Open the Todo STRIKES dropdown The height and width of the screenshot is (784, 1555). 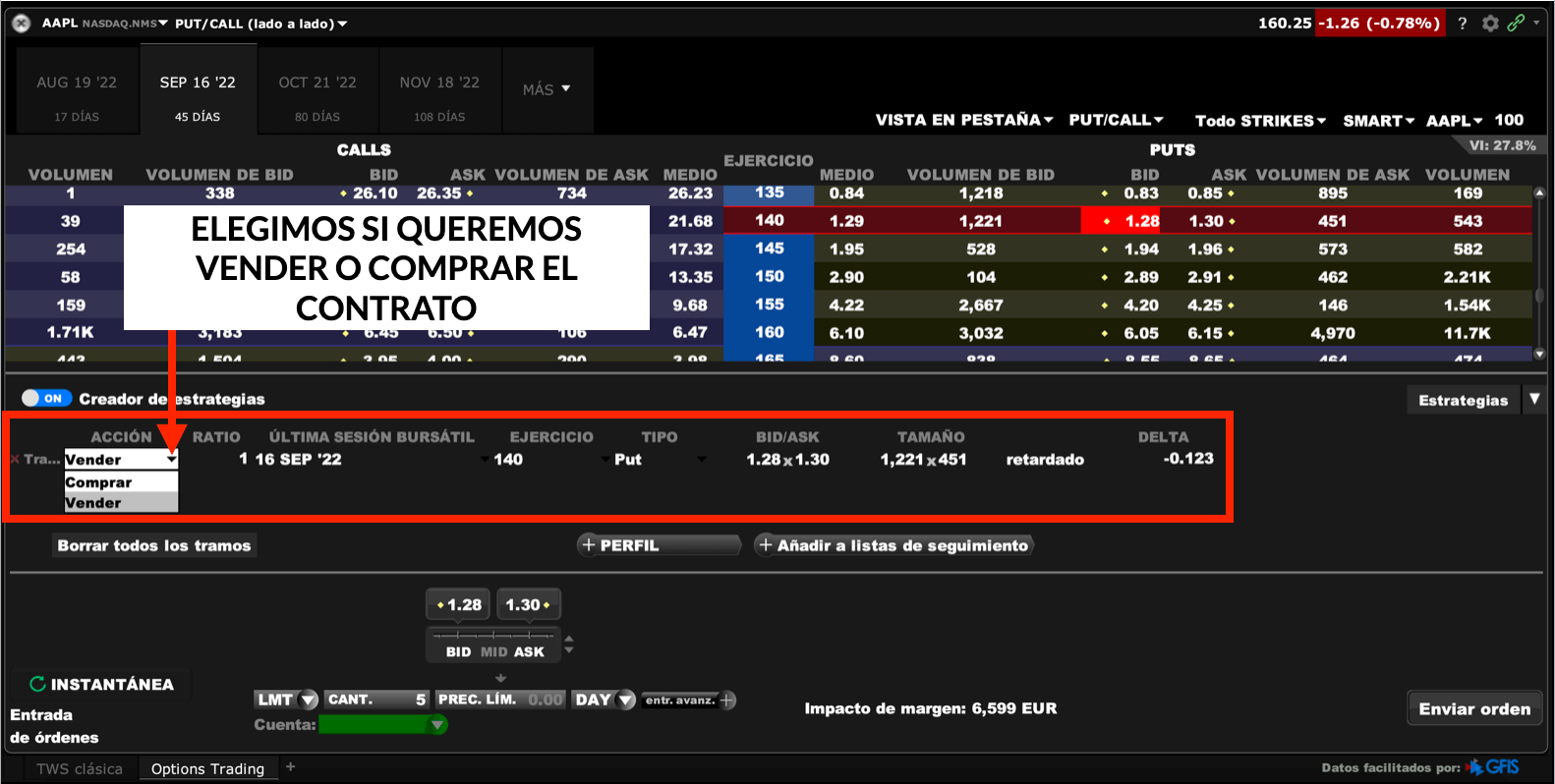pos(1260,121)
